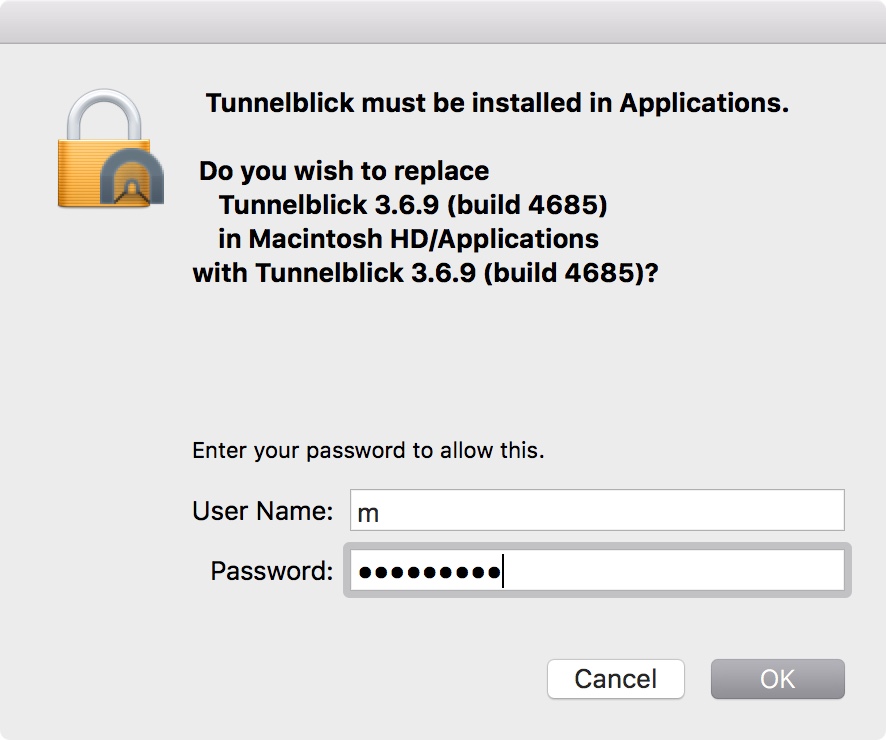The width and height of the screenshot is (886, 740).
Task: Click the Tunnelblick installation warning heading
Action: [497, 103]
